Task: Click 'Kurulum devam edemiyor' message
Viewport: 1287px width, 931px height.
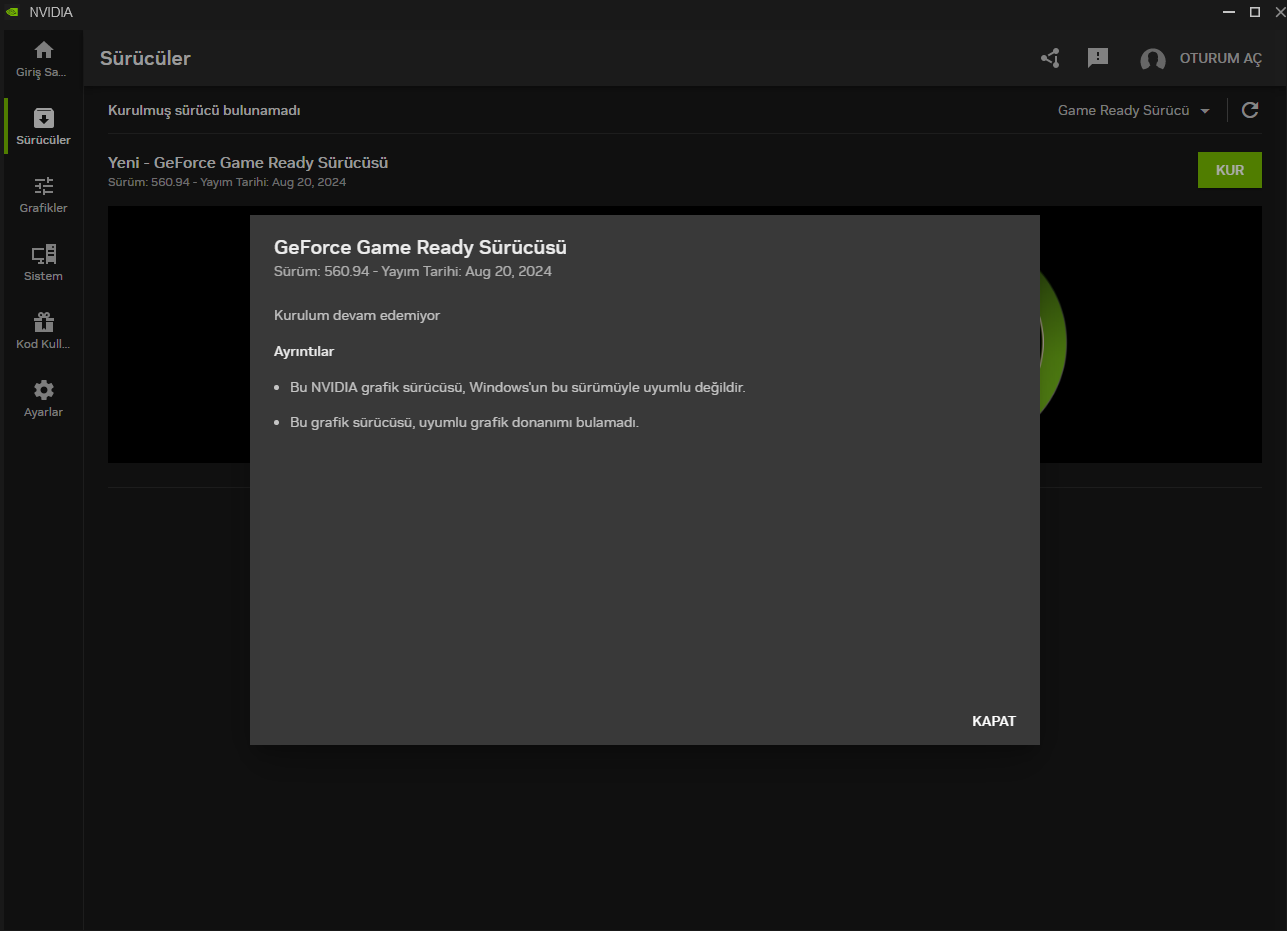Action: (x=357, y=315)
